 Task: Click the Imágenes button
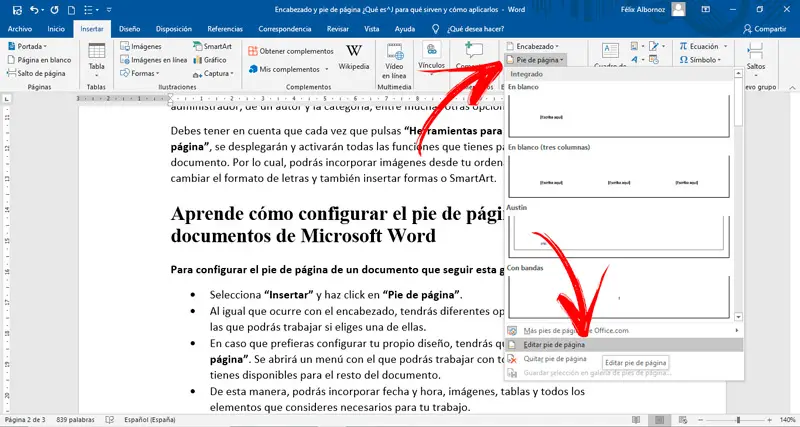[141, 46]
